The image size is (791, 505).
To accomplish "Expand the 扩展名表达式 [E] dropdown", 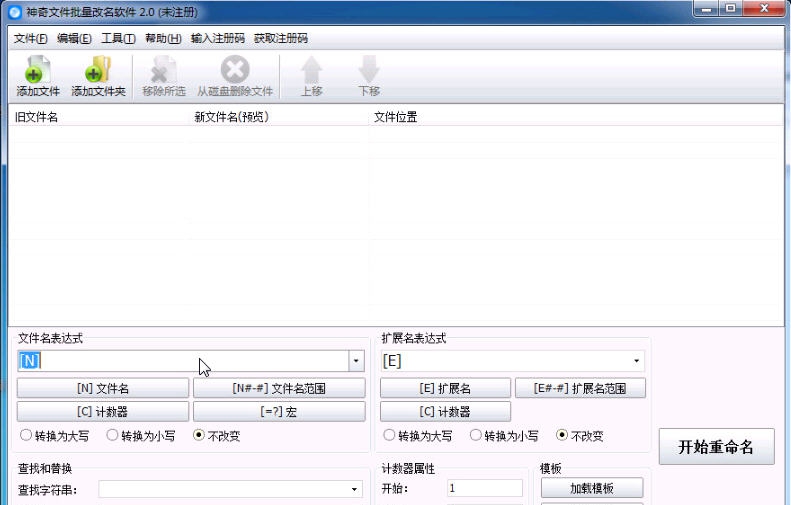I will [x=637, y=361].
